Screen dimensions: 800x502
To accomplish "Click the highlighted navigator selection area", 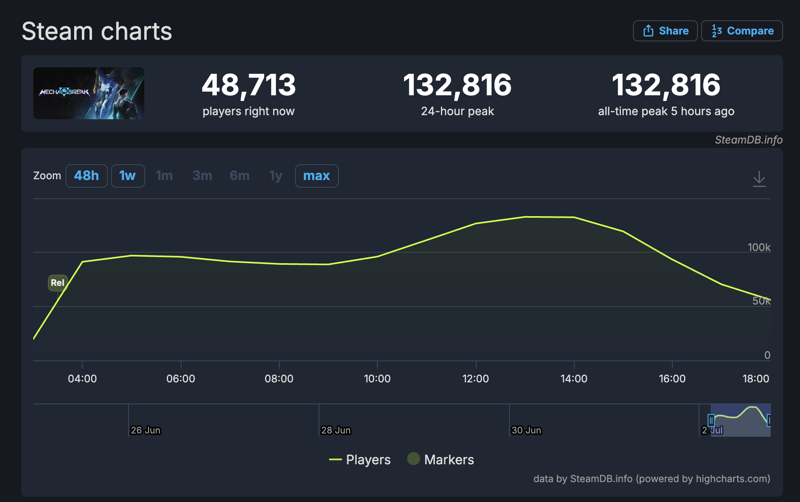I will tap(740, 420).
